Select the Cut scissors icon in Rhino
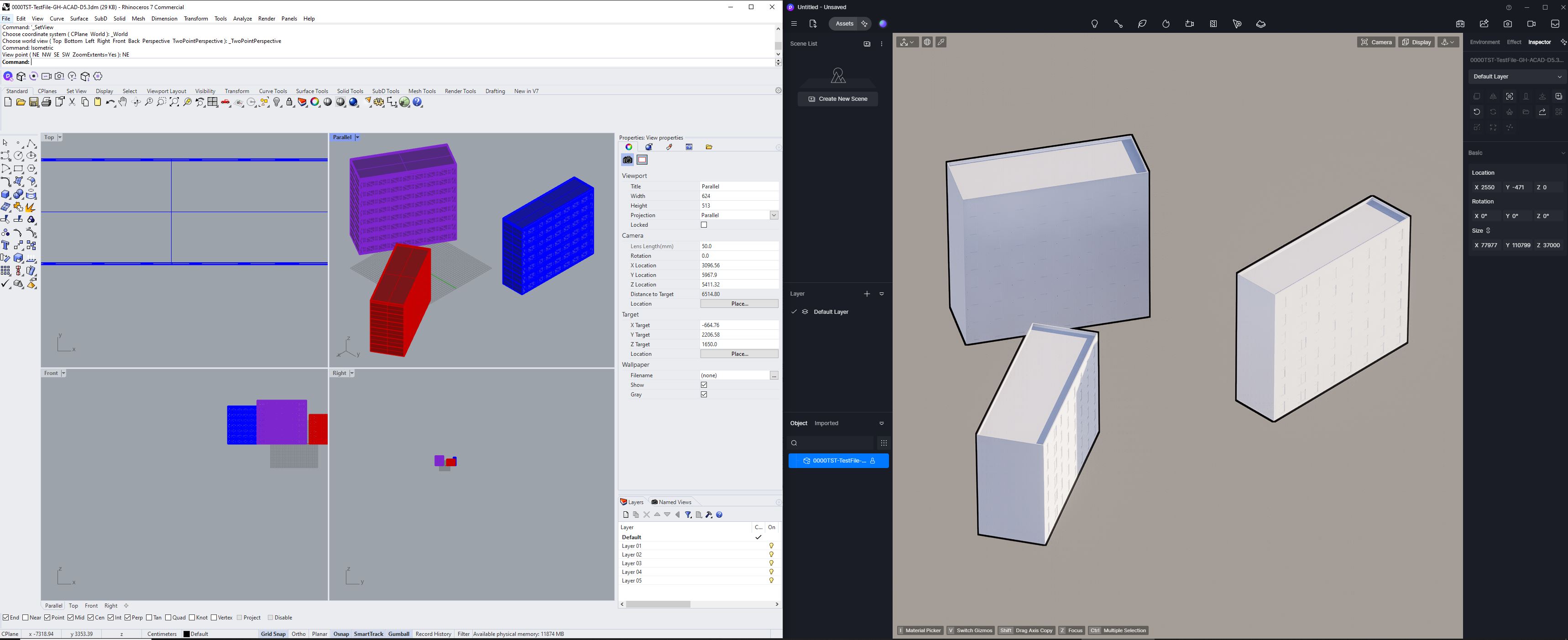The image size is (1568, 640). point(72,102)
